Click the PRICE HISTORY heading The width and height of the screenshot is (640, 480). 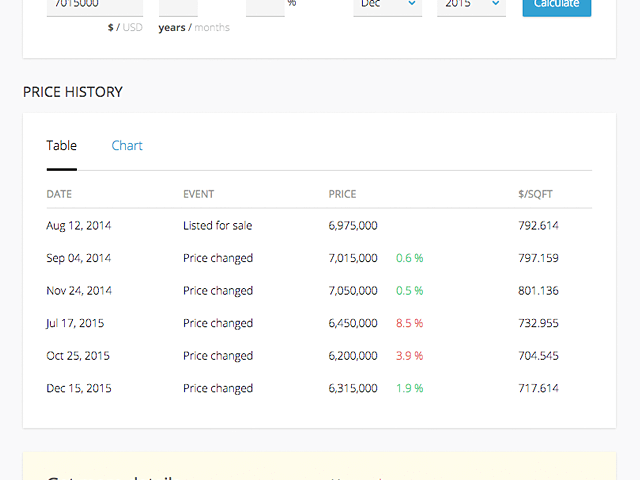click(x=73, y=92)
